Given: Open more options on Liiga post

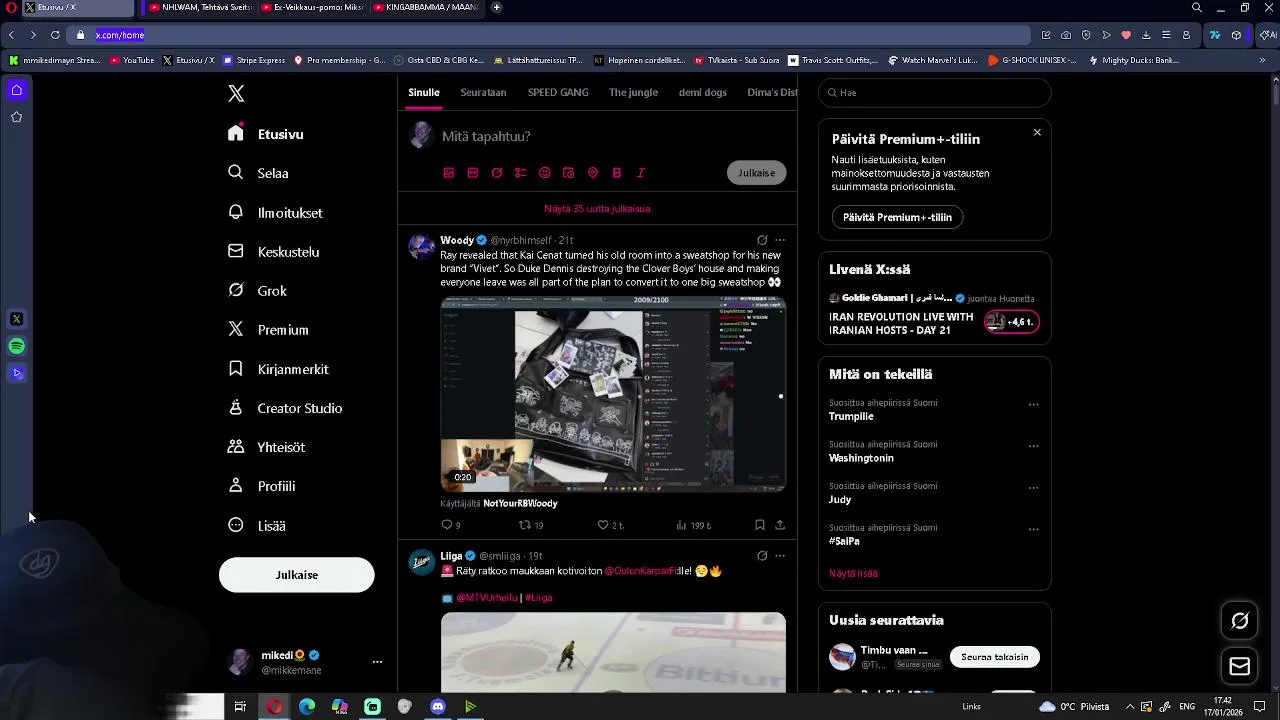Looking at the screenshot, I should (x=780, y=556).
